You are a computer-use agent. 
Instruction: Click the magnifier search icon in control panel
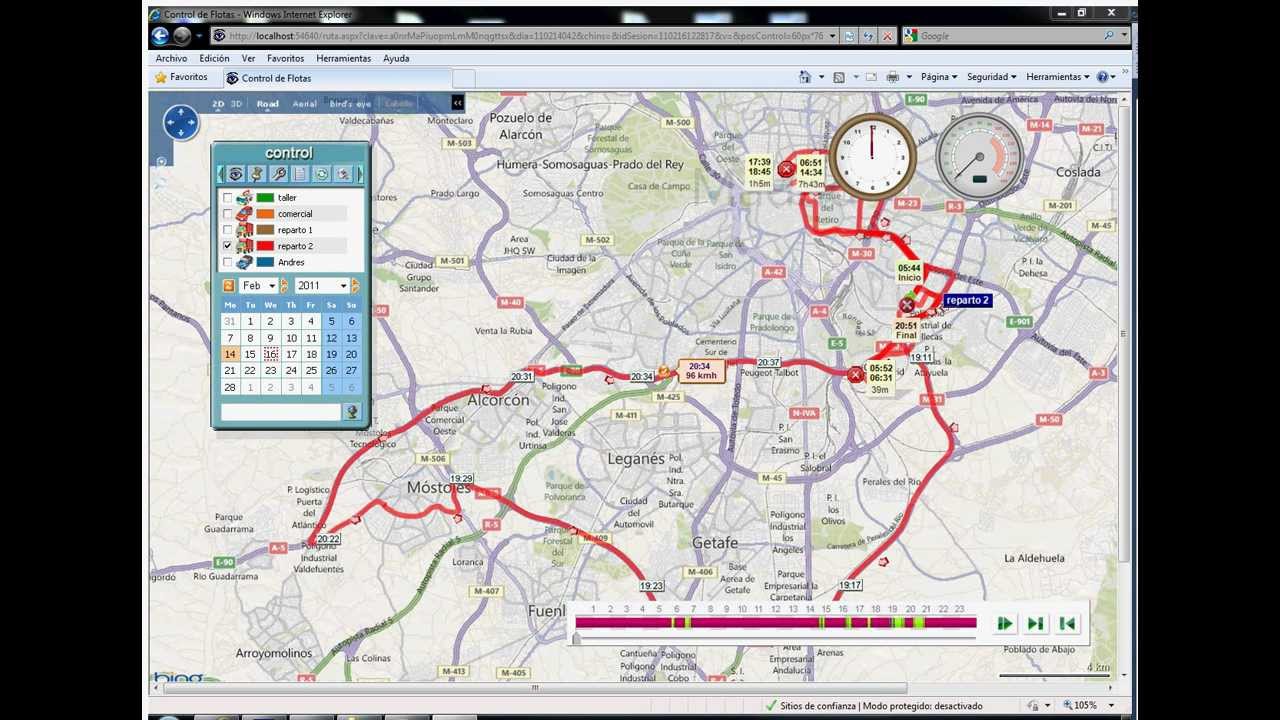(279, 174)
